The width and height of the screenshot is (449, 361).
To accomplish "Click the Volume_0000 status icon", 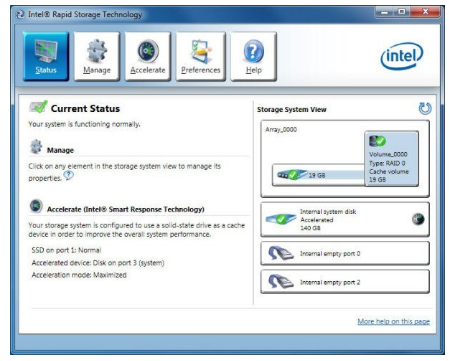I will point(377,141).
